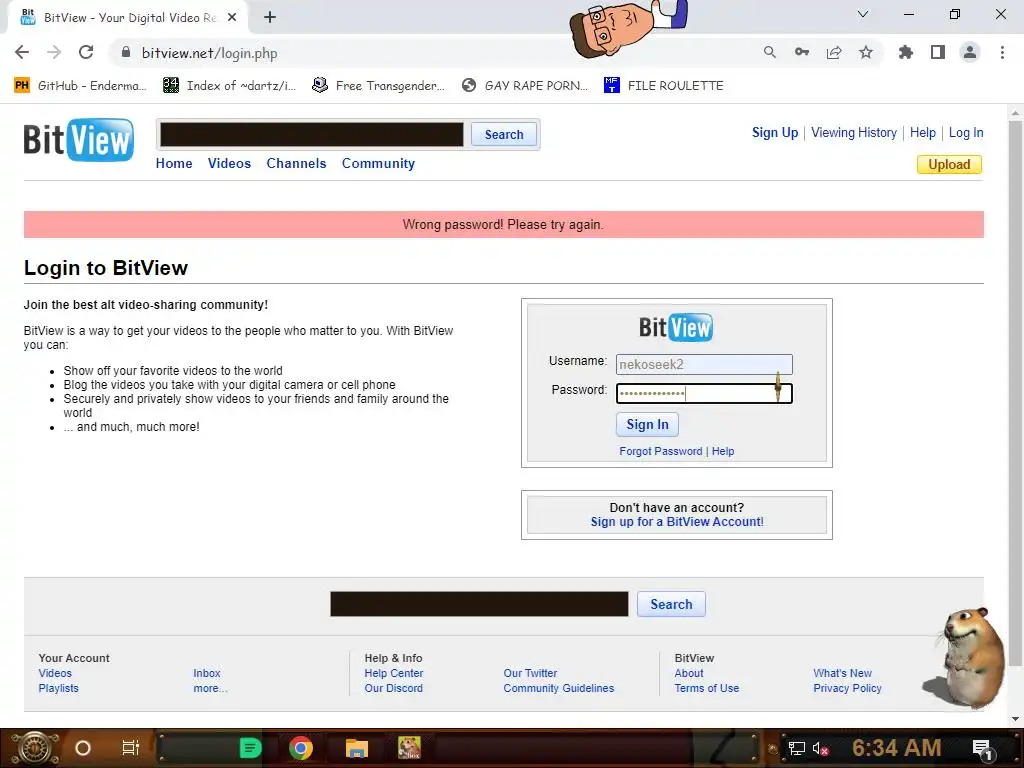Image resolution: width=1024 pixels, height=768 pixels.
Task: Open Viewing History link
Action: 854,133
